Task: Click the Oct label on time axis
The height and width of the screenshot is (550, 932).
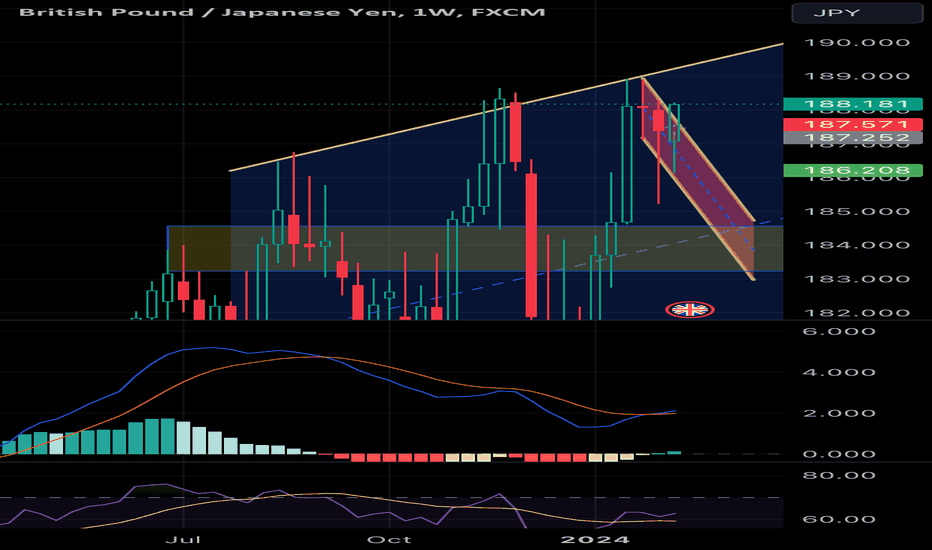Action: (389, 539)
